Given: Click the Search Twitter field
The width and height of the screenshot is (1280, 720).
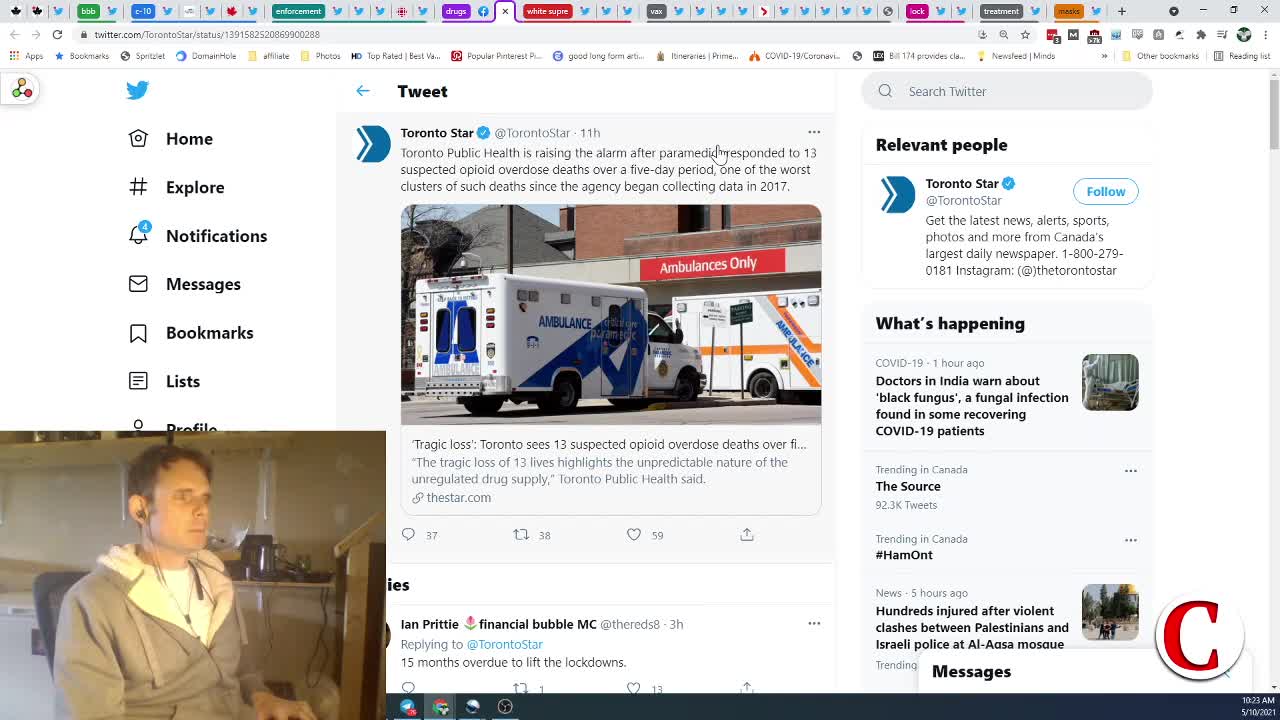Looking at the screenshot, I should (1007, 91).
